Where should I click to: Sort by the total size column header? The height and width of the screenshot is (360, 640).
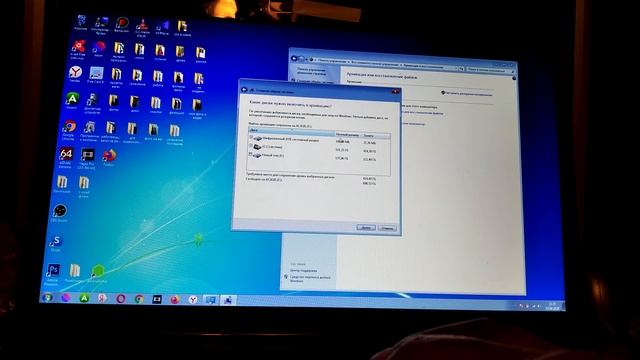pos(348,134)
